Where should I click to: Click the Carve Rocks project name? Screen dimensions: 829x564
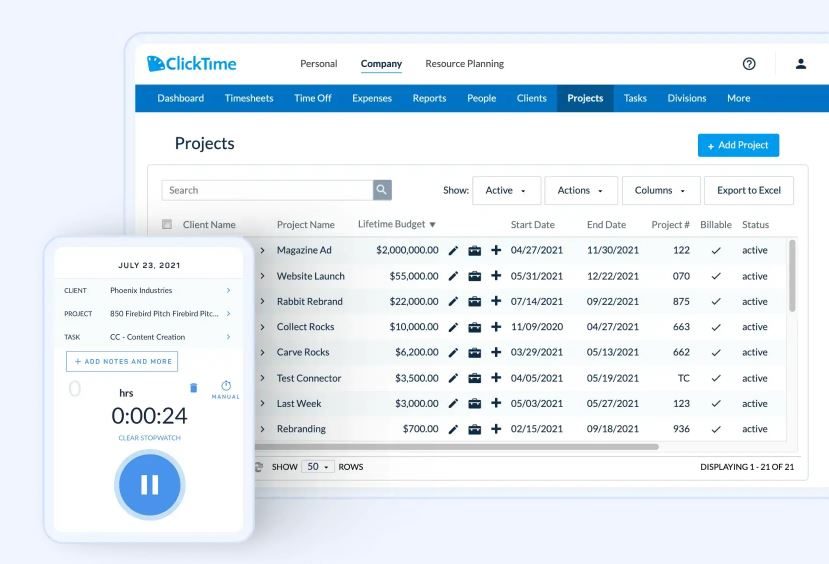(303, 352)
